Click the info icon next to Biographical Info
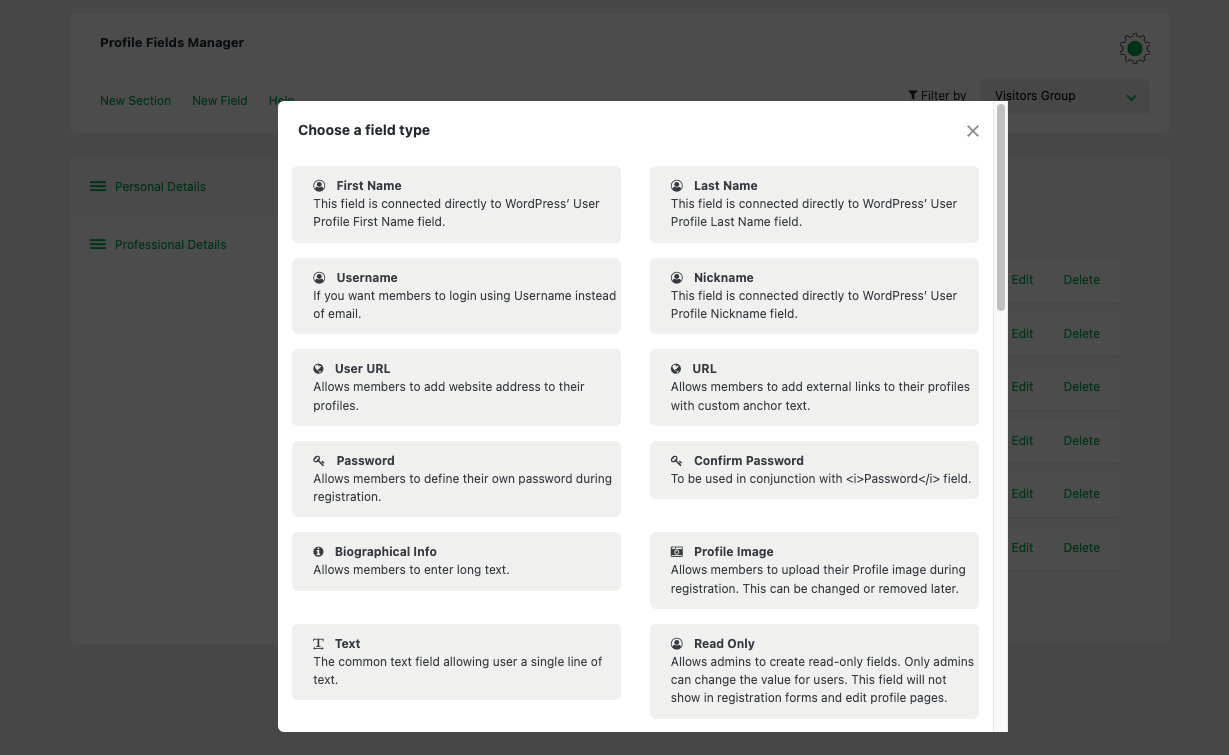Viewport: 1229px width, 755px height. [x=318, y=552]
